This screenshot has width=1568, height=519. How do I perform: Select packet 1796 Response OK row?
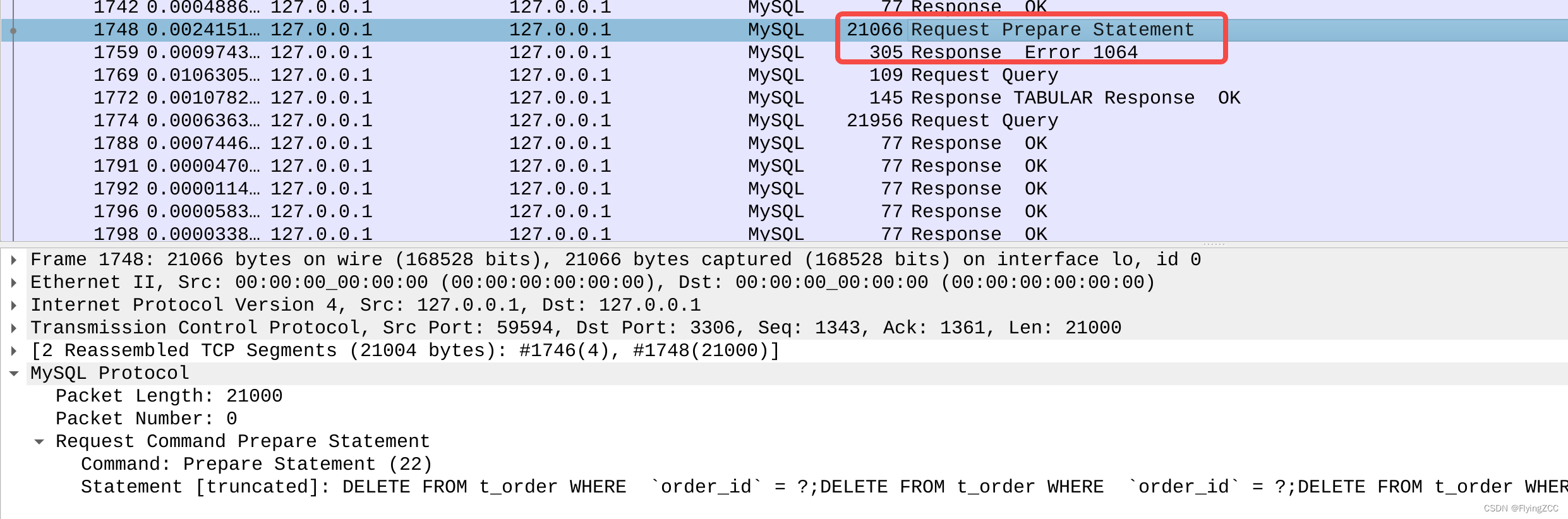tap(784, 212)
